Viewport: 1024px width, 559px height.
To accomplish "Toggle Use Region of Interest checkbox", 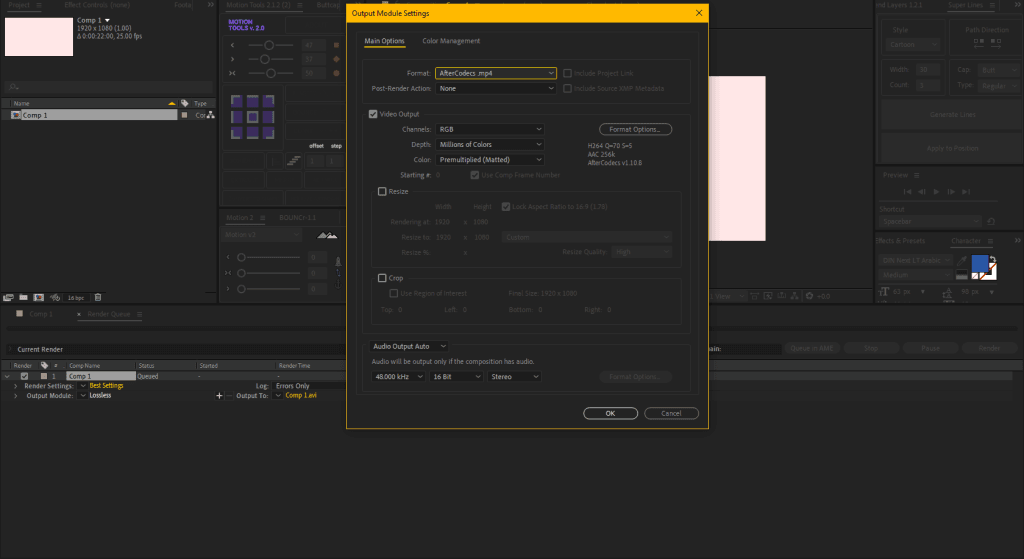I will pos(394,293).
